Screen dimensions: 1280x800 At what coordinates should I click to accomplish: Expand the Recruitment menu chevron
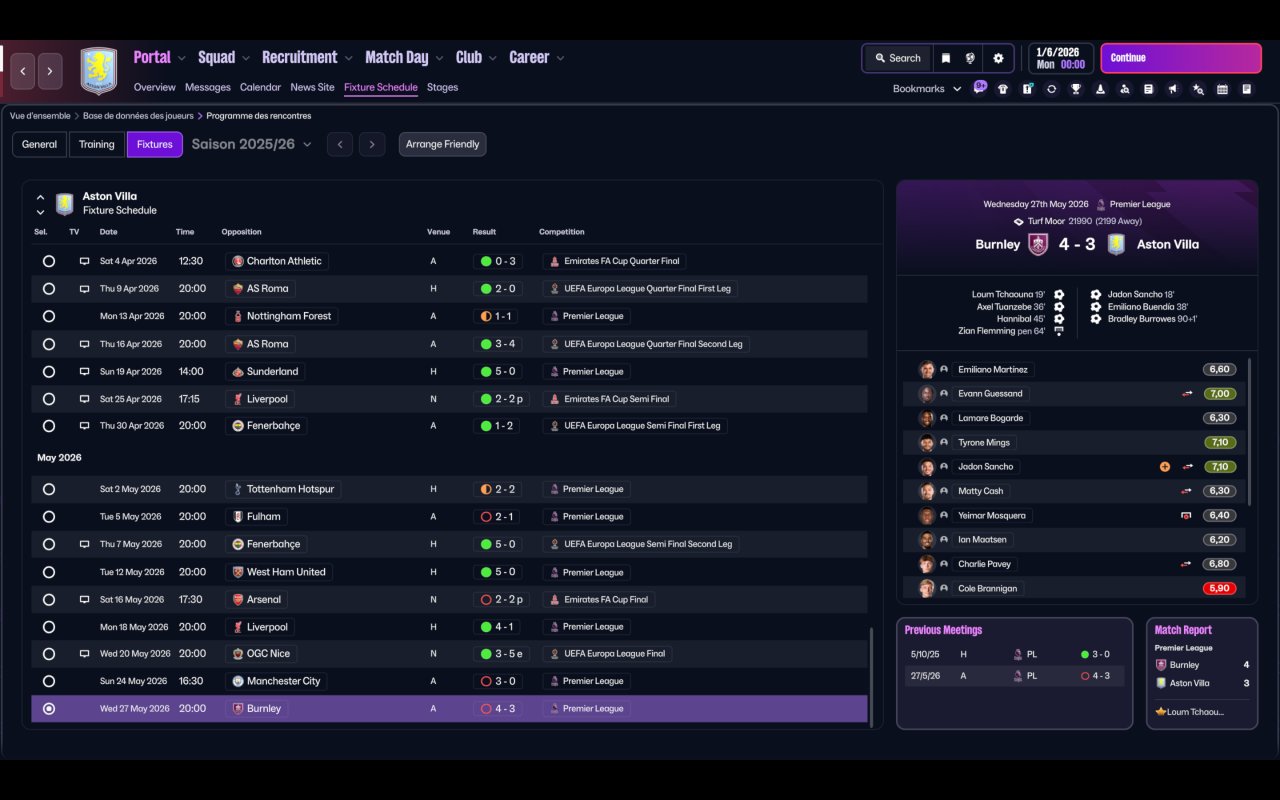click(348, 58)
